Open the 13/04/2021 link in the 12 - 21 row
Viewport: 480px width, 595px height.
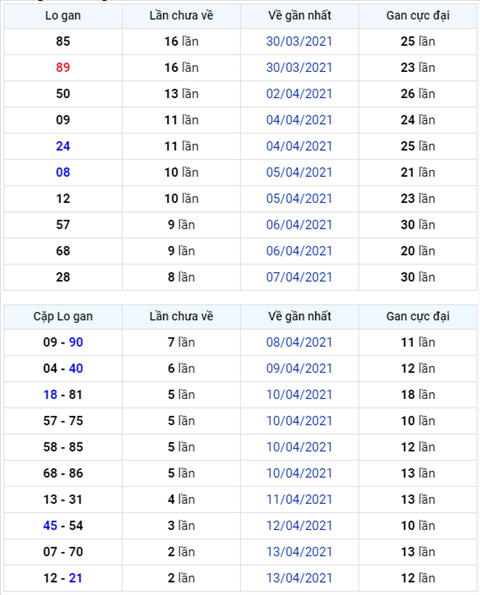coord(299,578)
